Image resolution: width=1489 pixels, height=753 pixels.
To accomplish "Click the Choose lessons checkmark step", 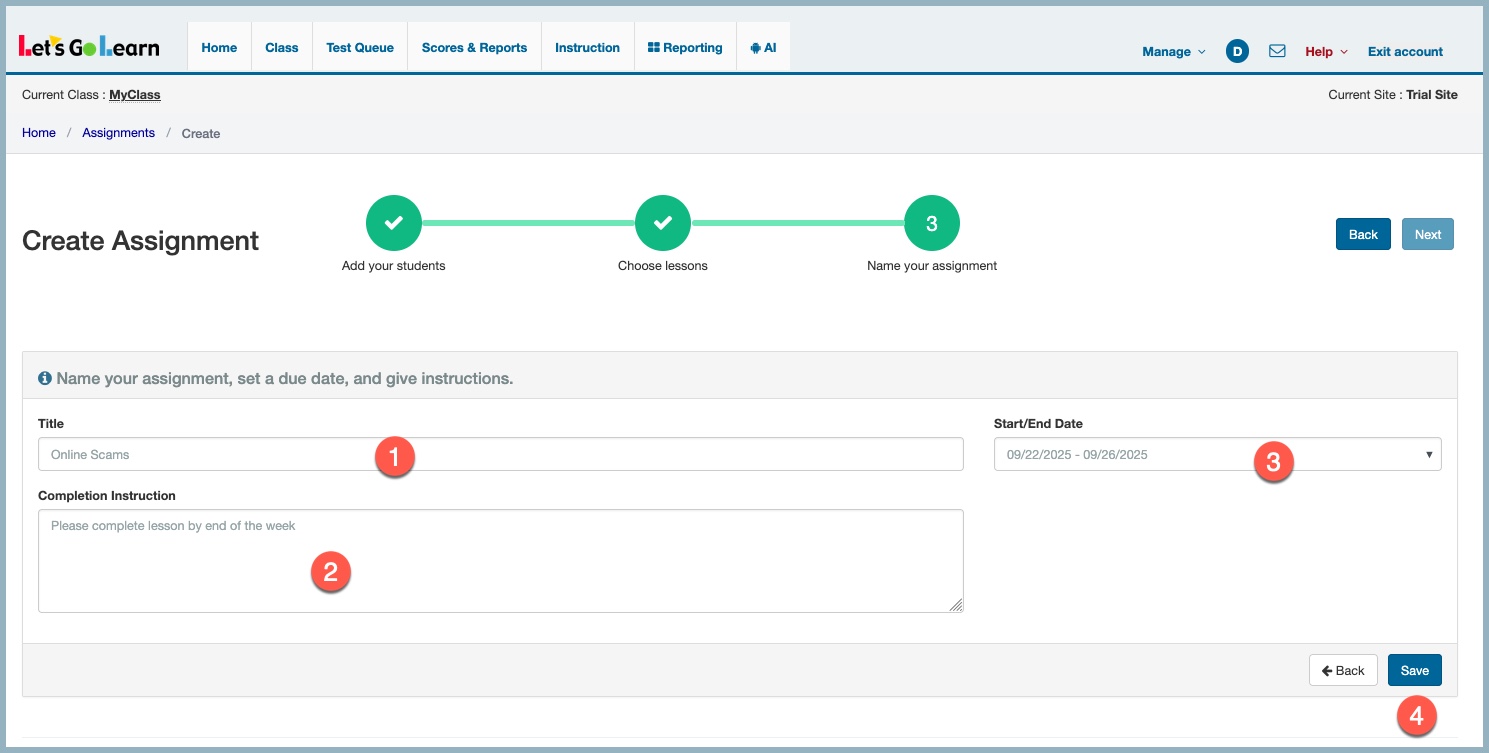I will pos(662,224).
